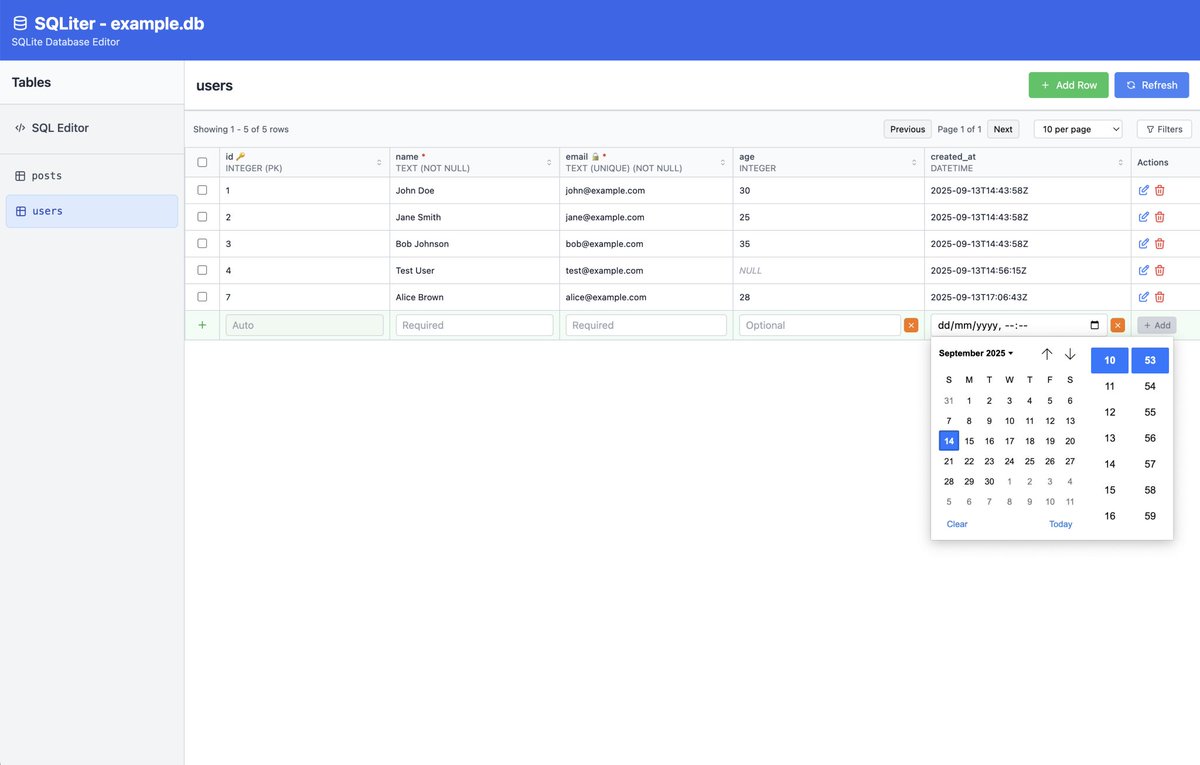1200x765 pixels.
Task: Select day 14 in the calendar
Action: pyautogui.click(x=949, y=441)
